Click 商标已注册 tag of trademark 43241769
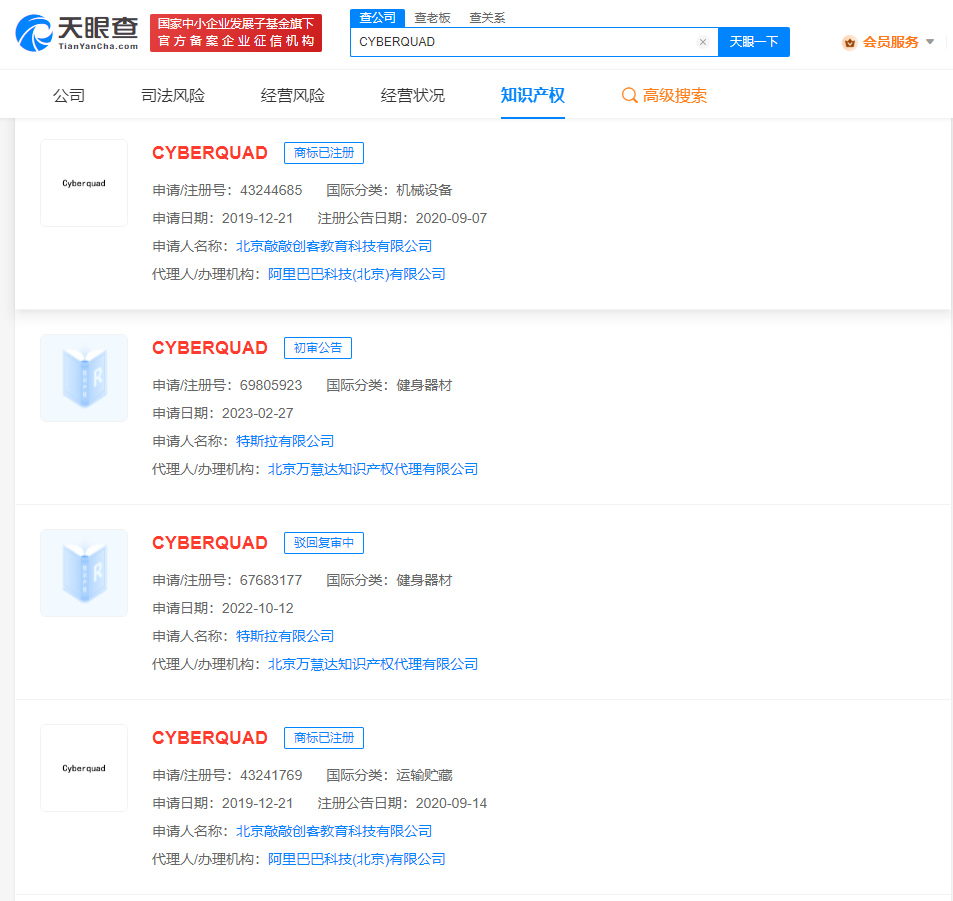Viewport: 953px width, 901px height. (324, 738)
